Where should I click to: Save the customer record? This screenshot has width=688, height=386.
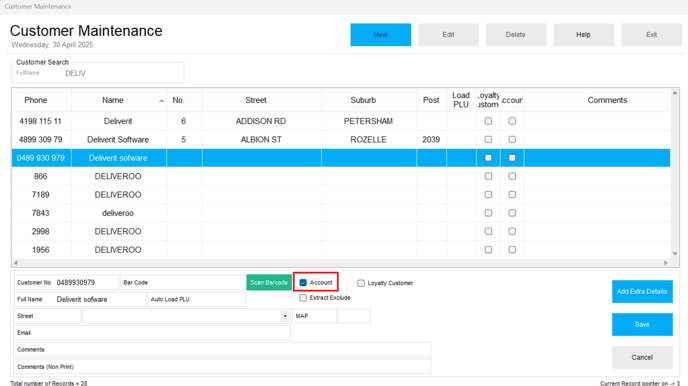(642, 325)
